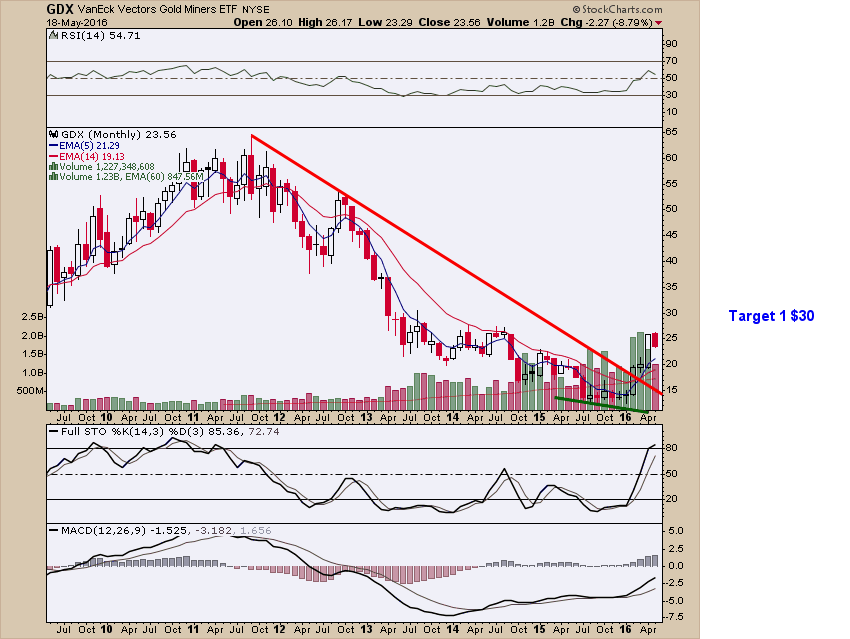Click the price axis label 15
Image resolution: width=850 pixels, height=639 pixels.
671,390
